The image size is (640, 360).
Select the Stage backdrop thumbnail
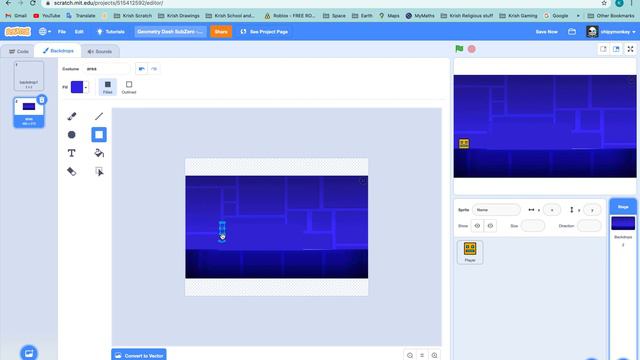tap(623, 223)
